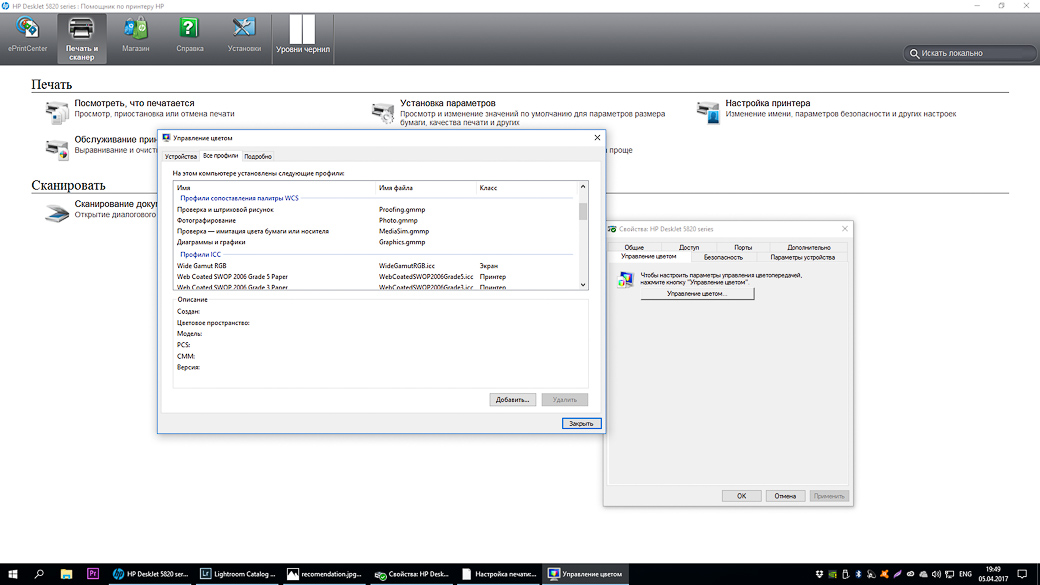Open the Дополнительно tab in printer properties

pos(809,247)
